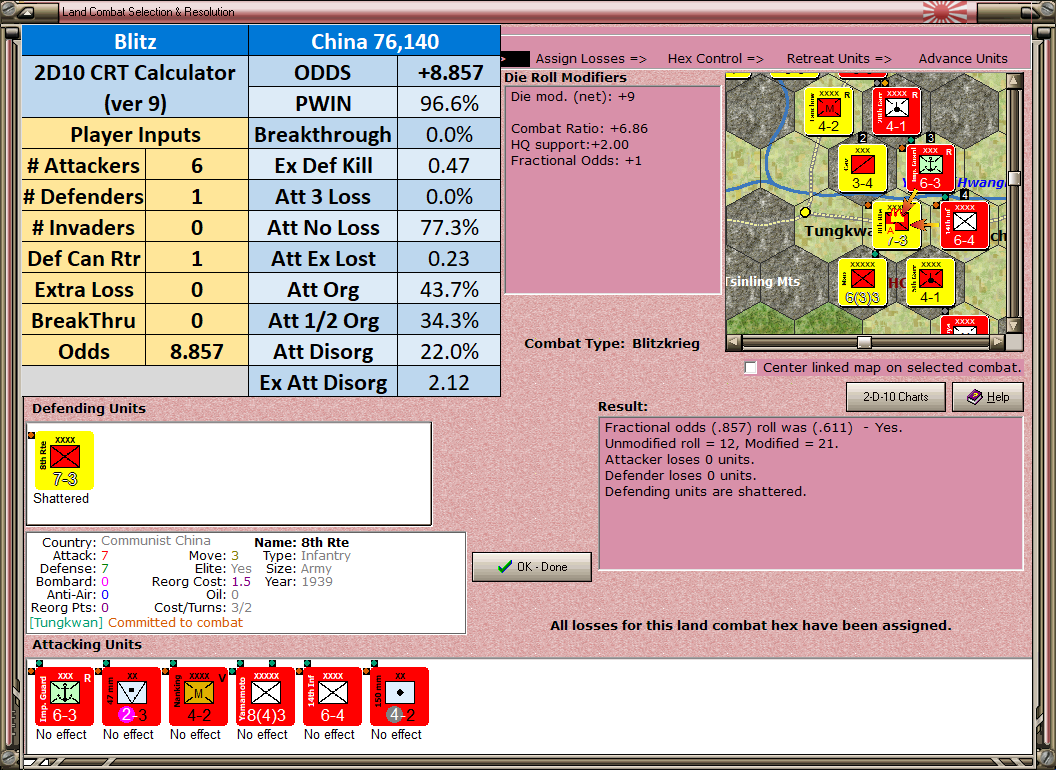Click the Imp. Guard 6-3 counter on map
Screen dimensions: 1056x770
pos(930,168)
